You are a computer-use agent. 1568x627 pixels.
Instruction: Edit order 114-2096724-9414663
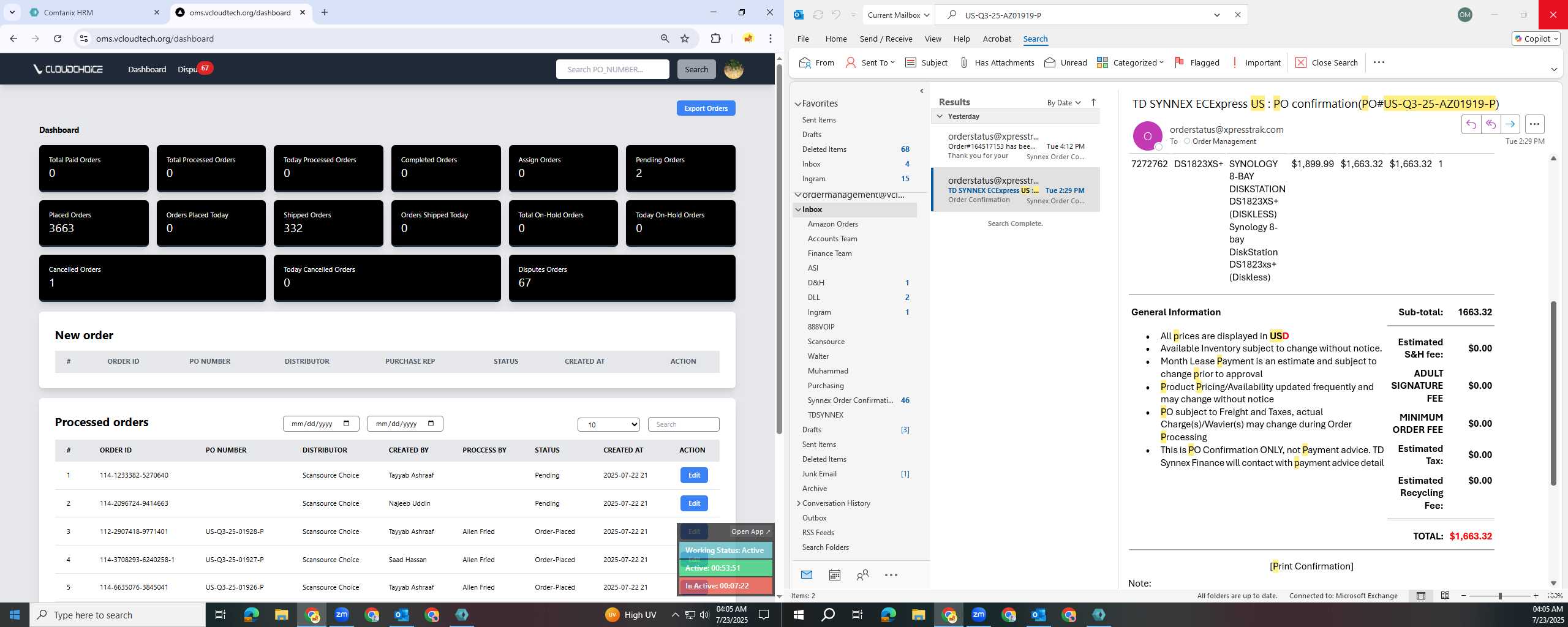pyautogui.click(x=694, y=503)
